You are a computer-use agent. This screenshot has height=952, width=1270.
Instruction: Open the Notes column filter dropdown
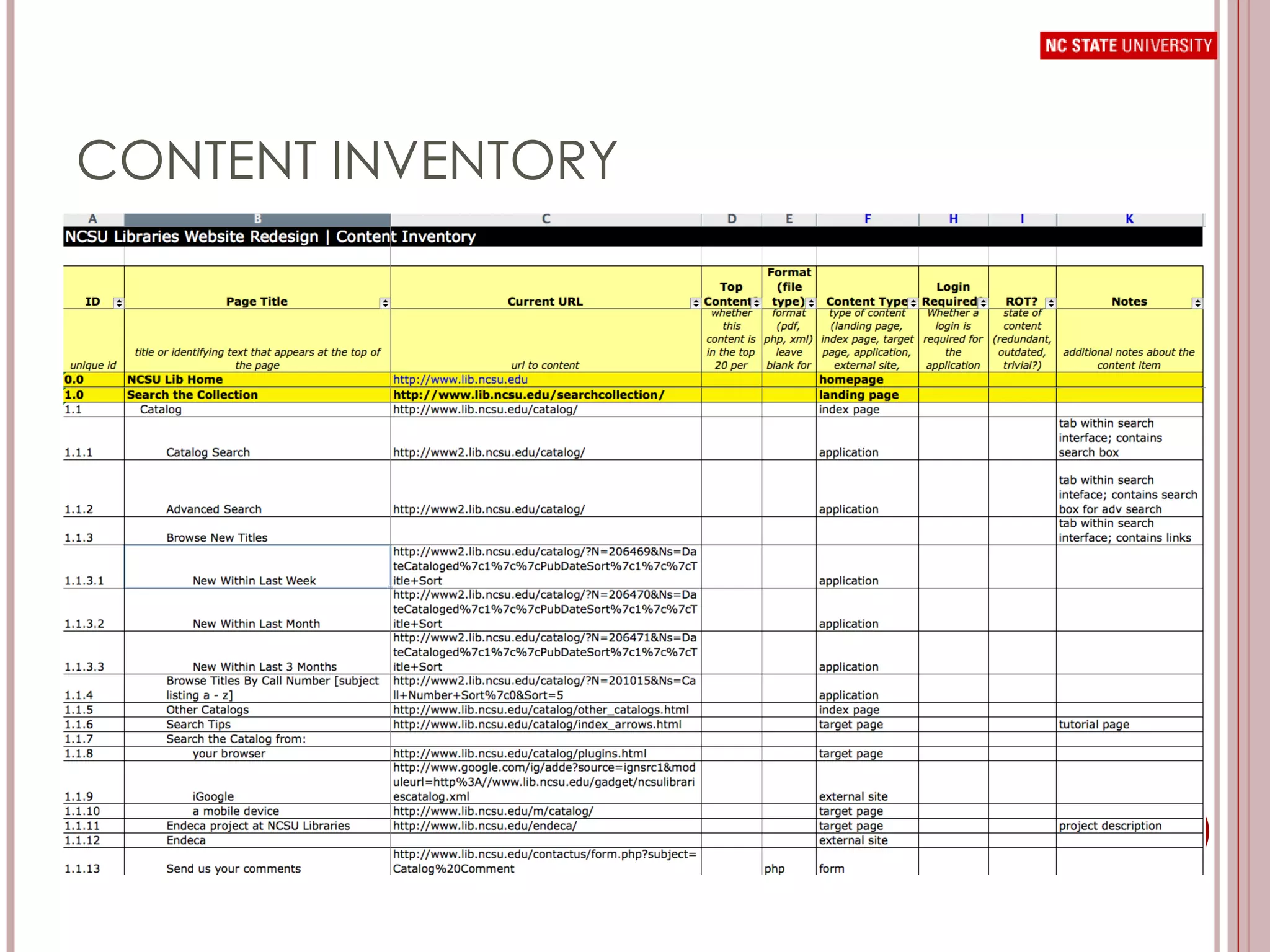click(x=1197, y=302)
